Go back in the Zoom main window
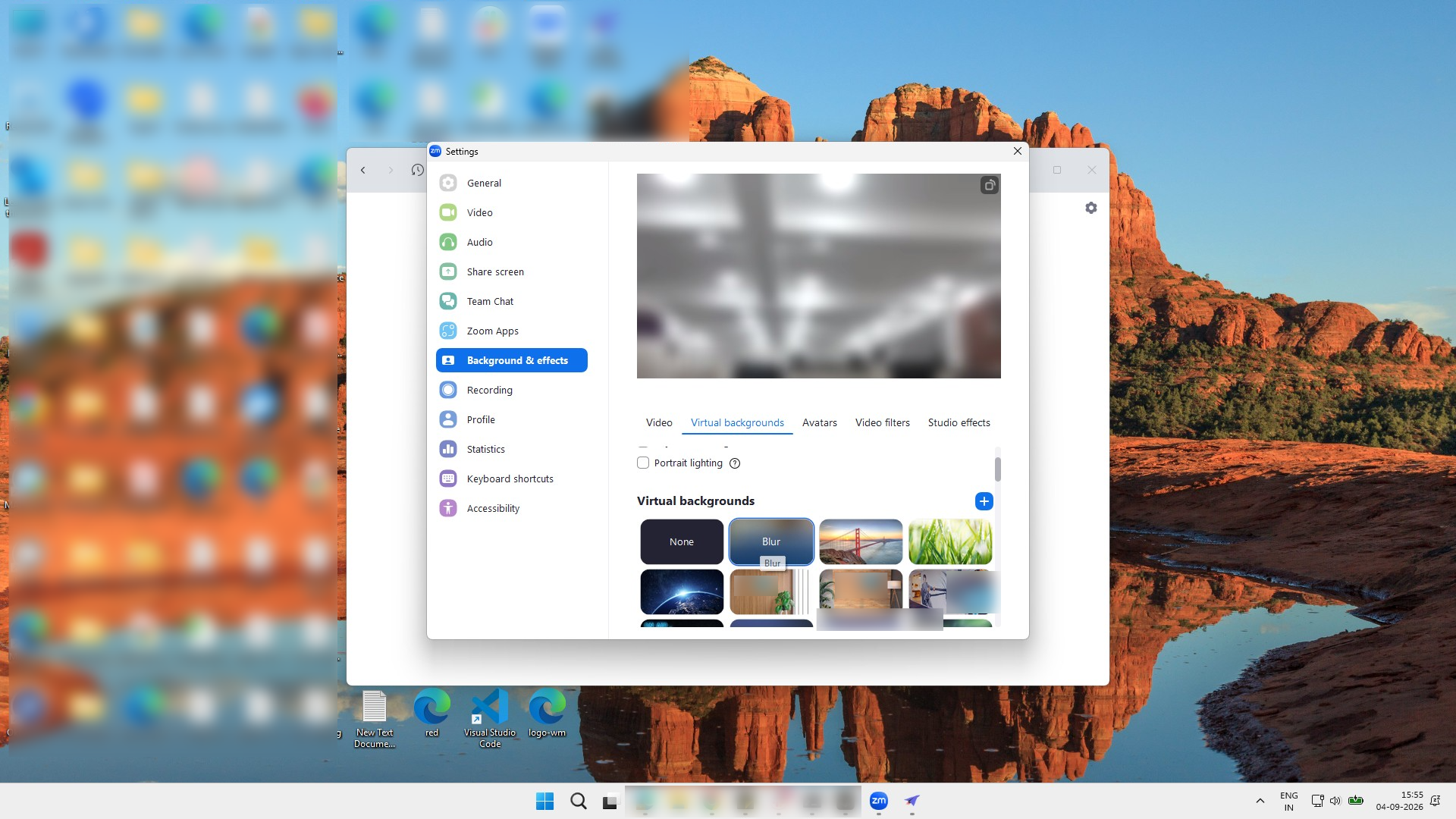The height and width of the screenshot is (819, 1456). (363, 170)
